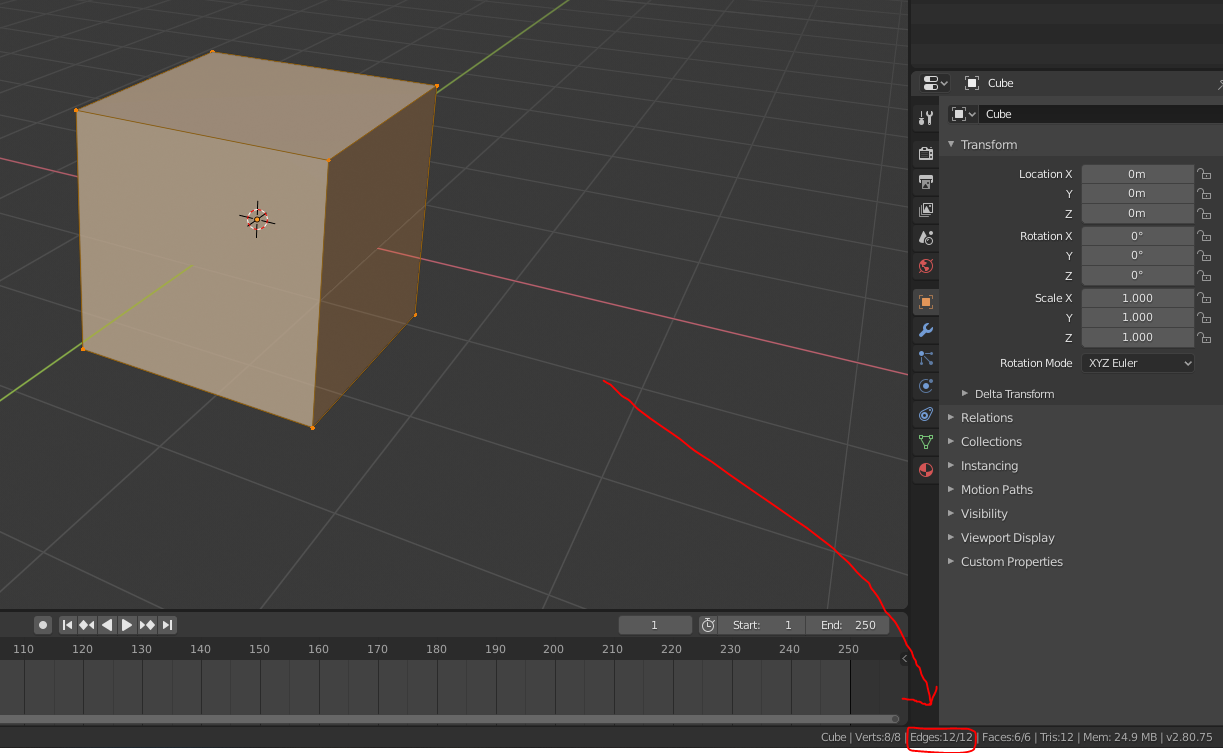Open the World properties tab
Screen dimensions: 1223x753
click(926, 266)
